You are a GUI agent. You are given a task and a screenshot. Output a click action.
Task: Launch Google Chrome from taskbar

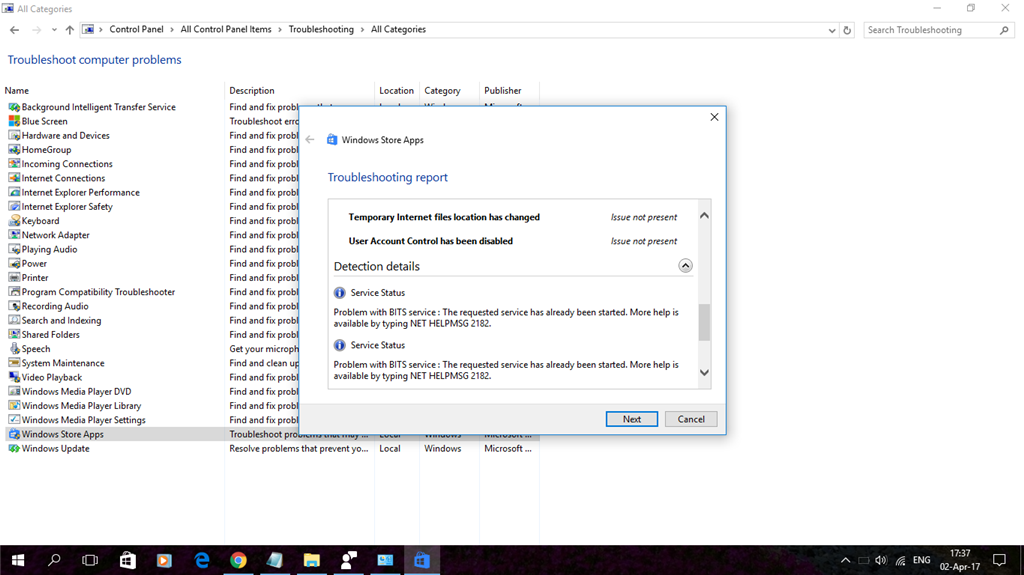[x=238, y=561]
